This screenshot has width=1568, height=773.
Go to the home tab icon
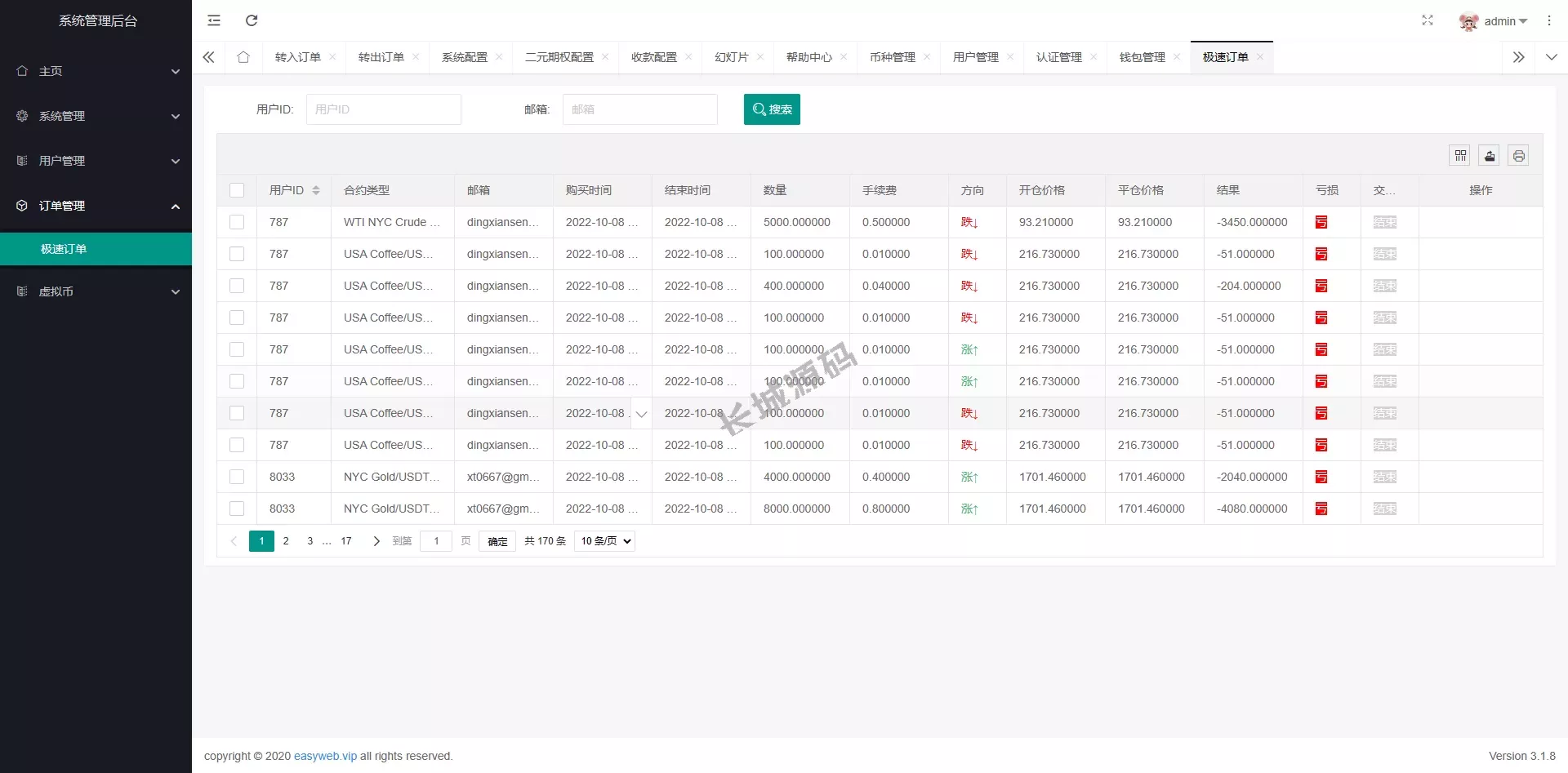pos(243,57)
